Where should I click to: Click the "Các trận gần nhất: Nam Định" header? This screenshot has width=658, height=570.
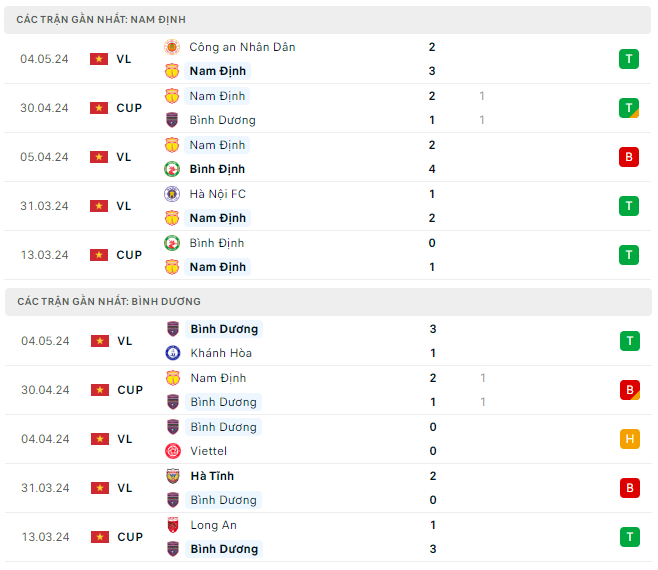pos(101,20)
